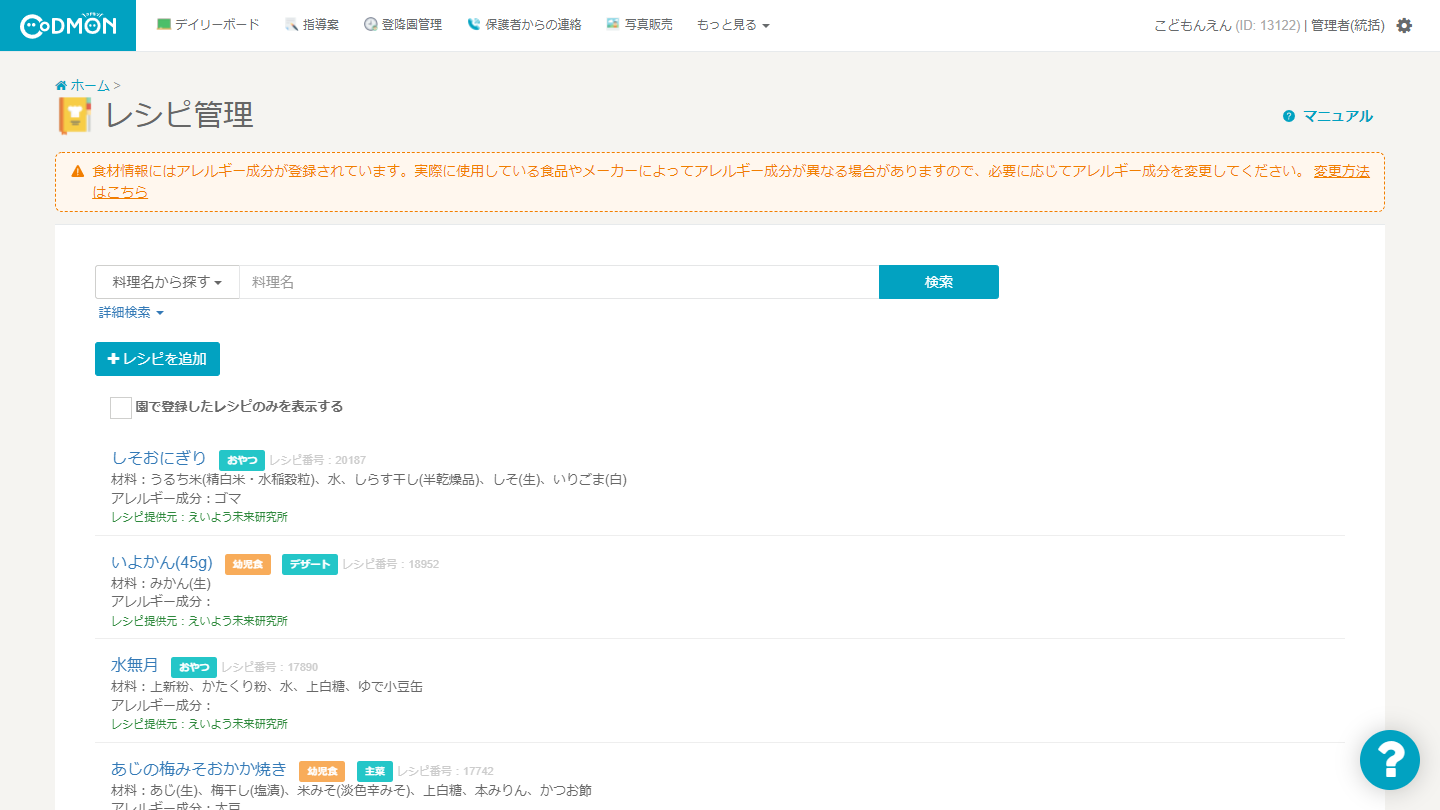Click the 検索 search button
This screenshot has height=810, width=1440.
tap(939, 282)
